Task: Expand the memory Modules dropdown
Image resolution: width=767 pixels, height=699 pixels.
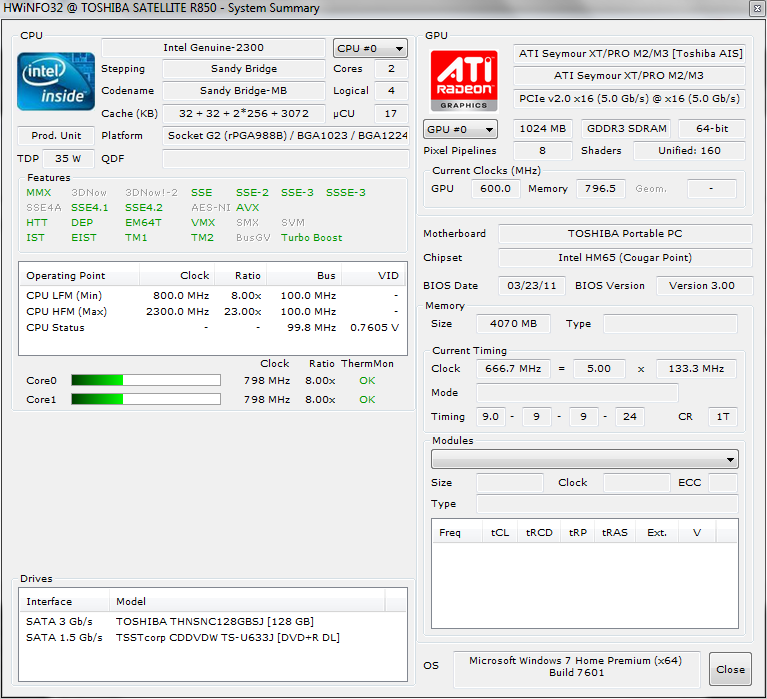Action: click(x=585, y=459)
